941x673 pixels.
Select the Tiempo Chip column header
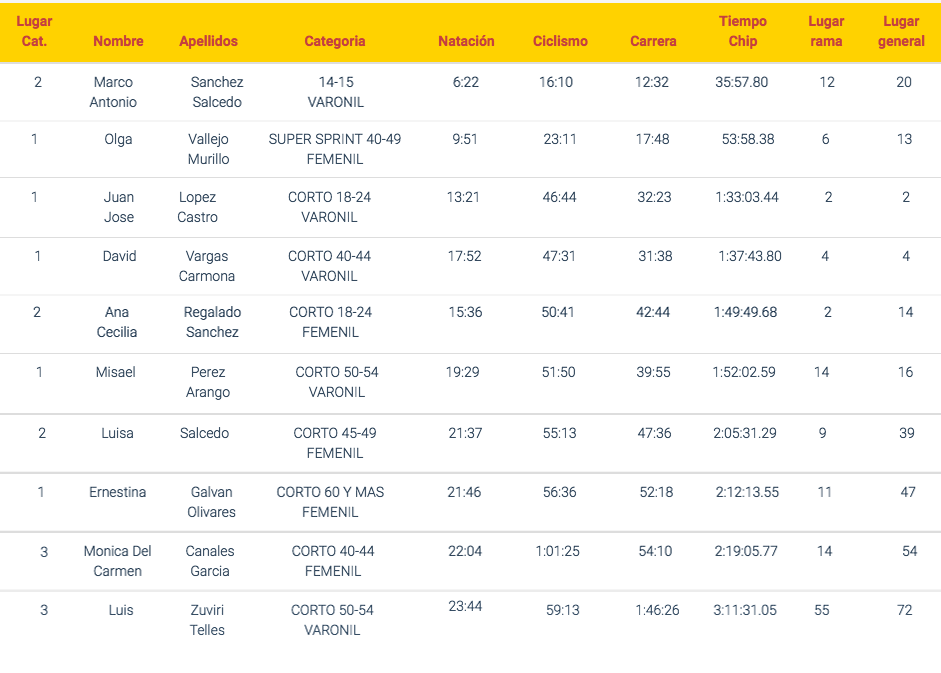[743, 31]
